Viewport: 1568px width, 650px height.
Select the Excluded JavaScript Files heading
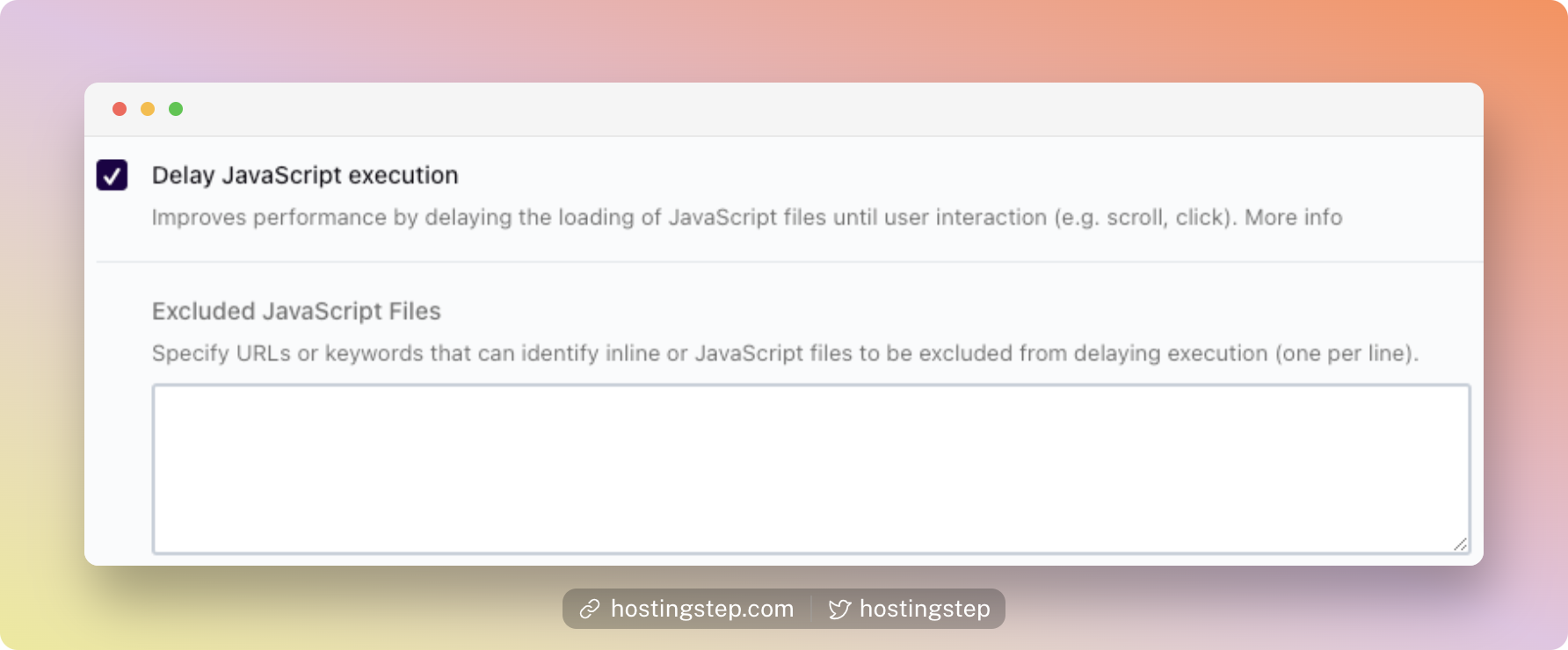pyautogui.click(x=296, y=311)
